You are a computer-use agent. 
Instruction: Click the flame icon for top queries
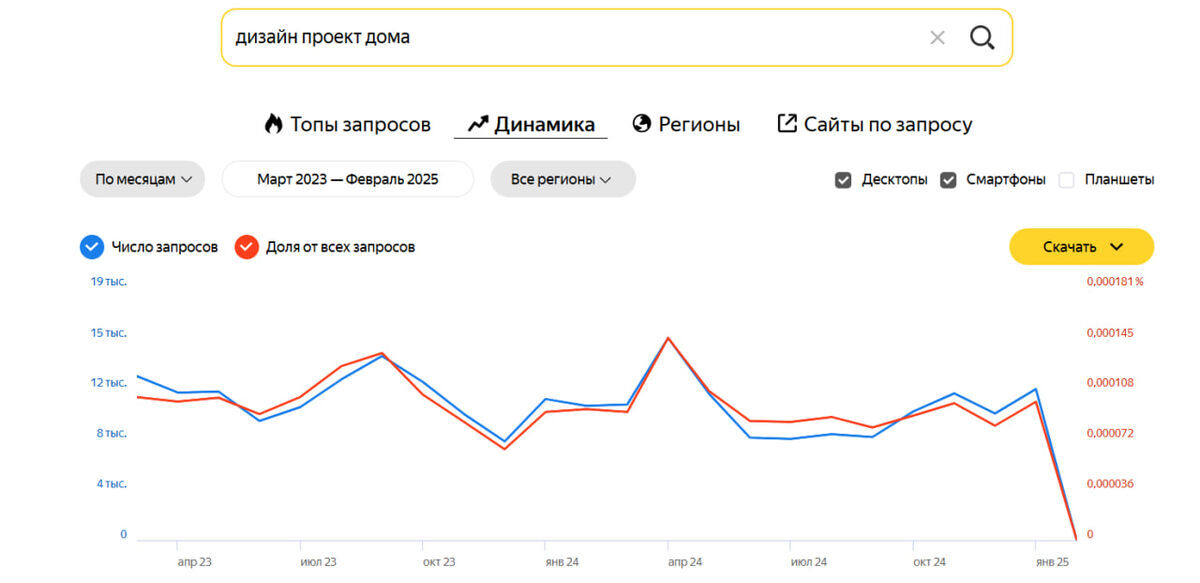(273, 124)
